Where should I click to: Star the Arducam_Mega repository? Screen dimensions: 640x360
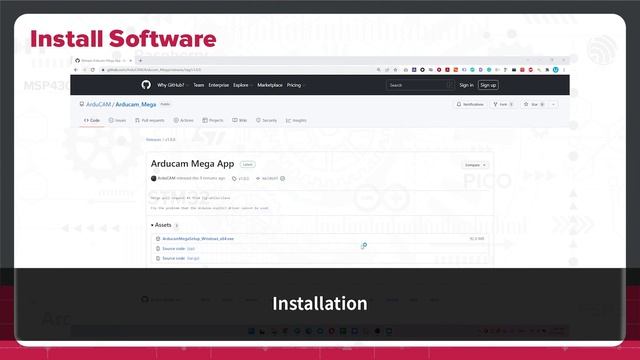(x=534, y=104)
